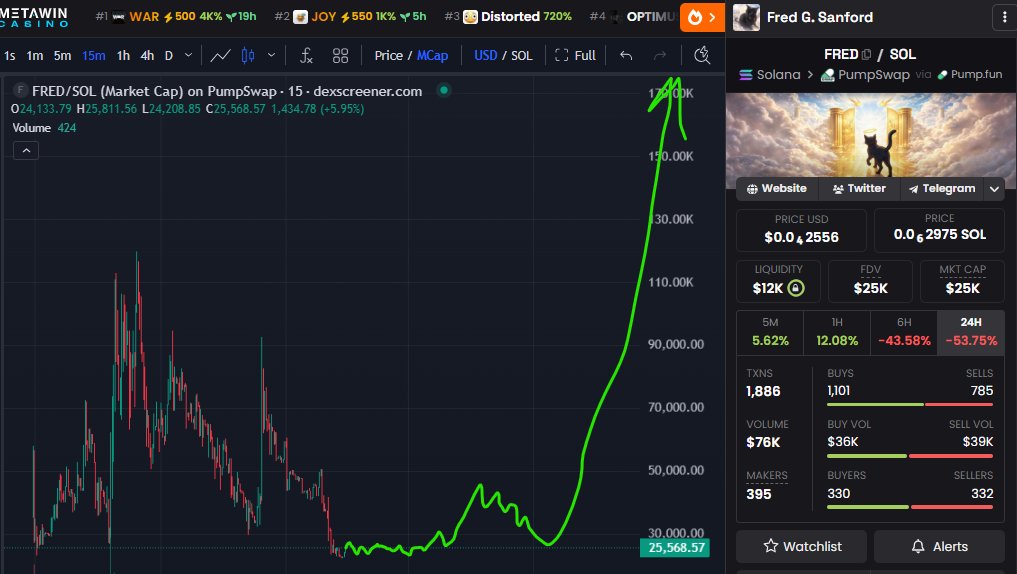Open the chart quick search icon
Viewport: 1017px width, 574px height.
[702, 56]
